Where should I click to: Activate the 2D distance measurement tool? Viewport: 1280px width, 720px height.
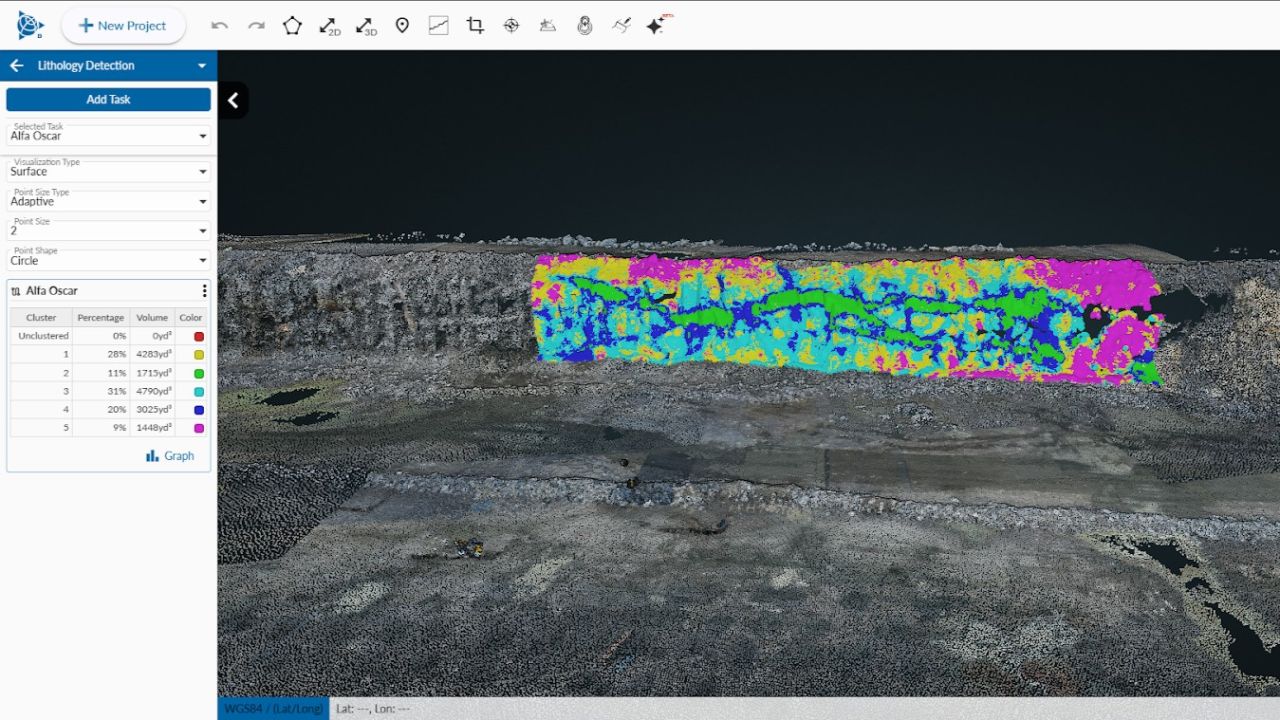point(329,26)
